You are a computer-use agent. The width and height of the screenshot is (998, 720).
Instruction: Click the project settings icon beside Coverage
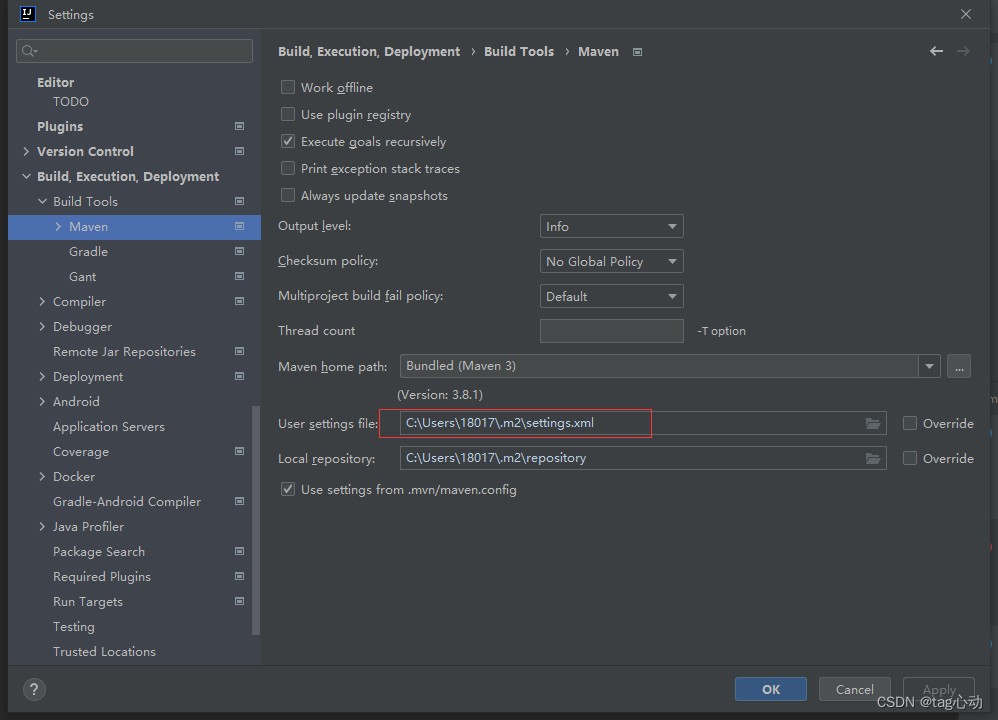click(x=239, y=451)
